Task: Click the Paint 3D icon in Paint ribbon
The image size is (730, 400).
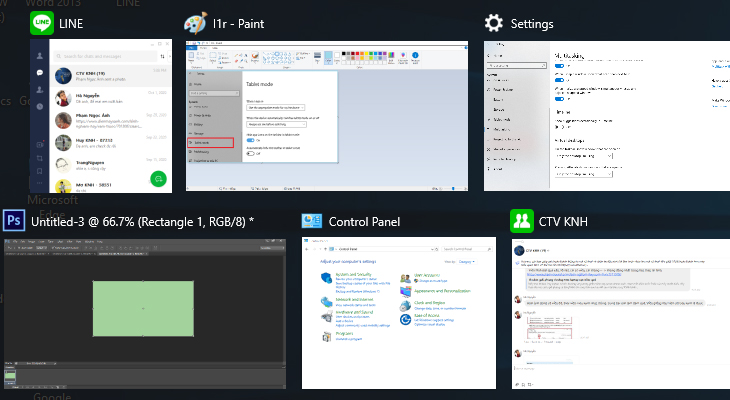Action: (x=403, y=57)
